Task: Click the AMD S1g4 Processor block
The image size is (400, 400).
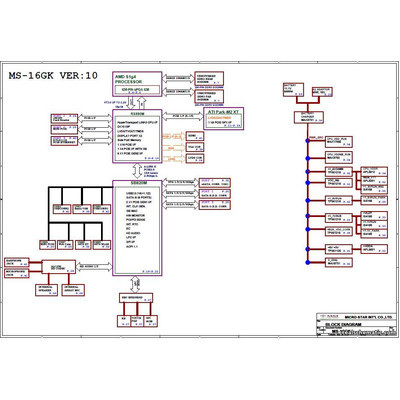Action: pos(137,84)
